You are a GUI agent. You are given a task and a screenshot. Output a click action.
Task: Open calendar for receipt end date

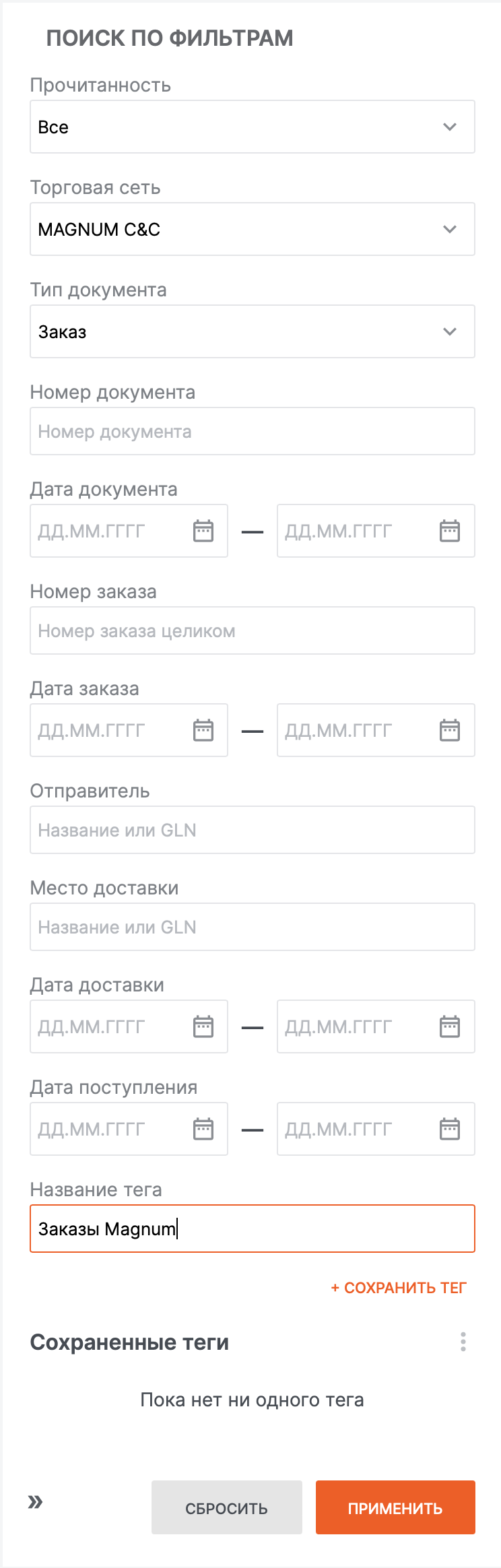coord(450,1129)
